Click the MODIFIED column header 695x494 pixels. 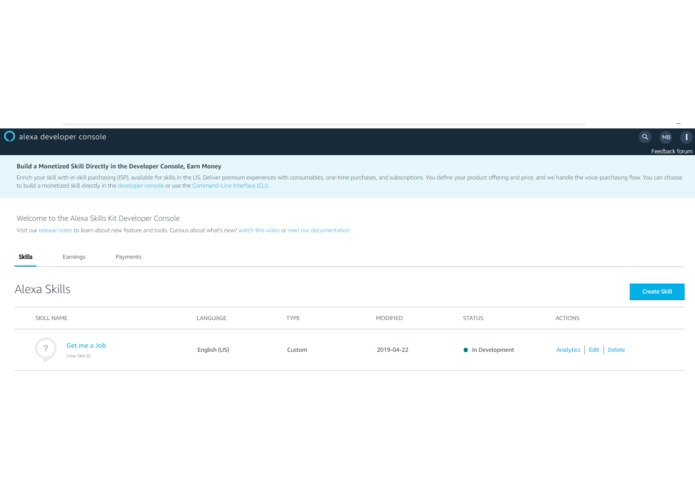tap(389, 318)
